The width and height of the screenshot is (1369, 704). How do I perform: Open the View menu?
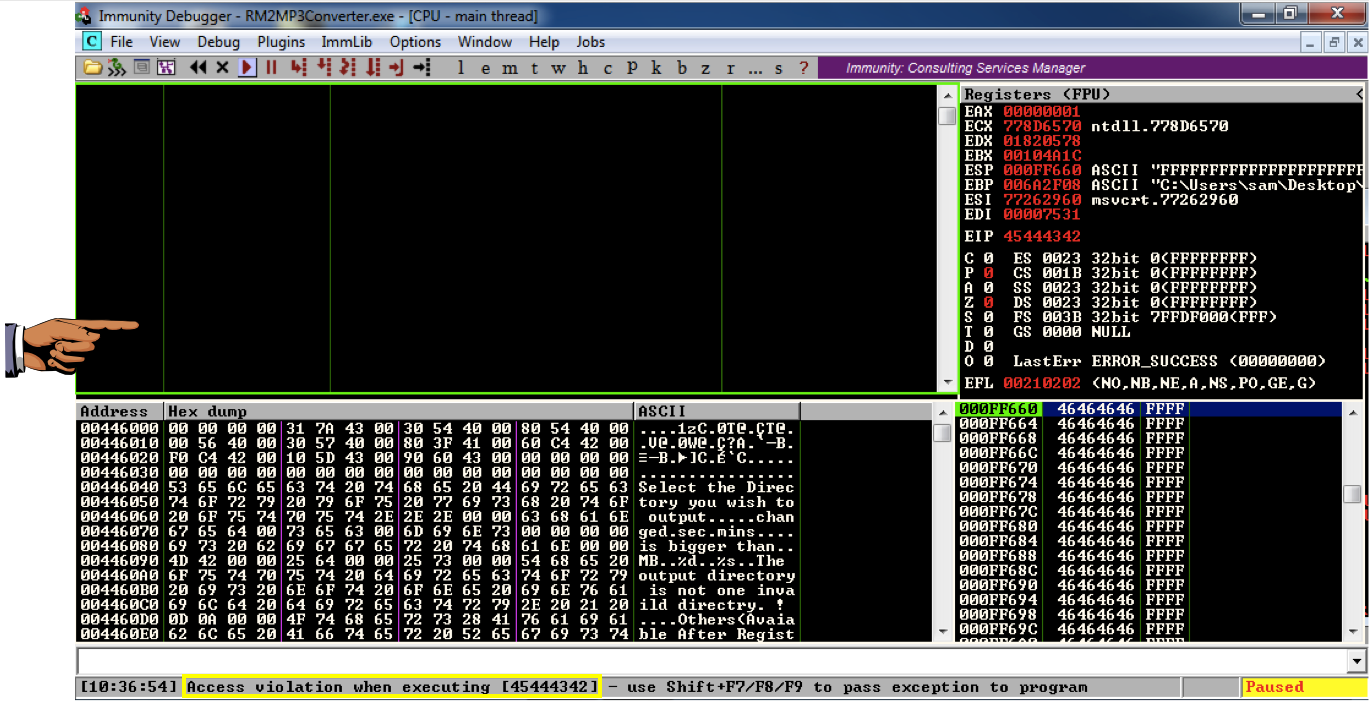tap(165, 42)
